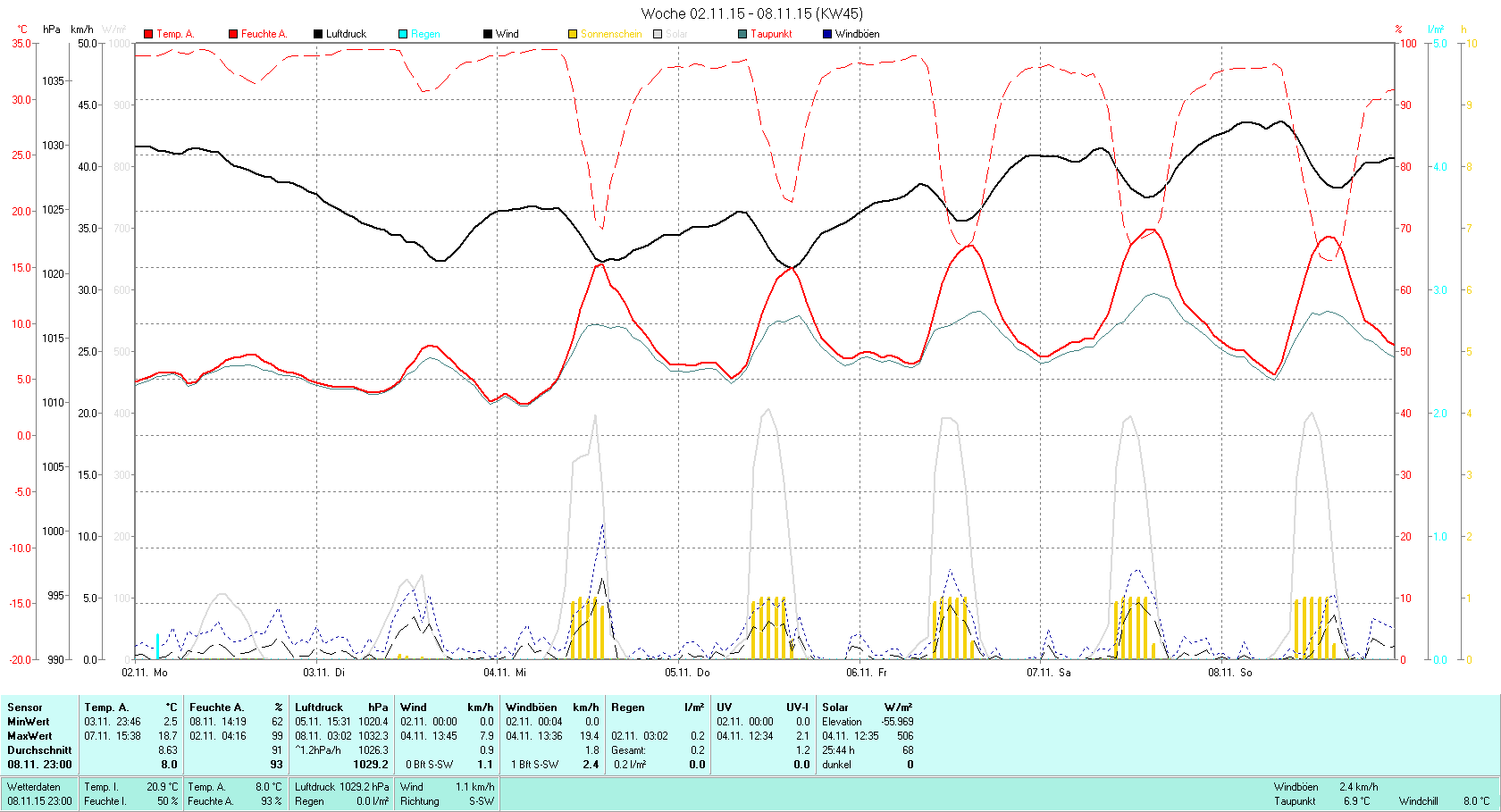
Task: Select the 'Sonnenschein' legend label
Action: click(611, 34)
